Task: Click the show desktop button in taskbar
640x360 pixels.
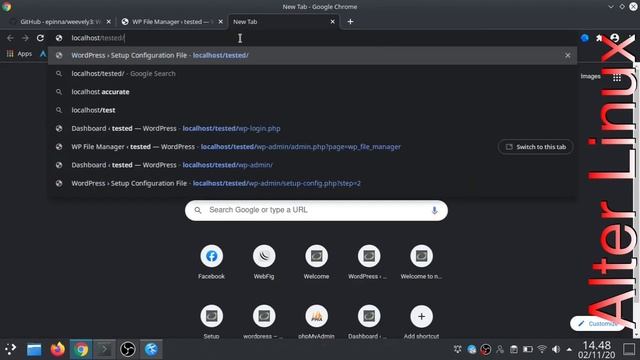Action: [629, 349]
